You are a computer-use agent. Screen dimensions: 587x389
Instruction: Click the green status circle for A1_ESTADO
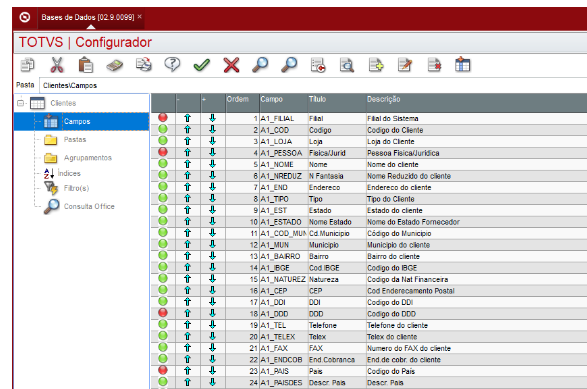[x=163, y=221]
